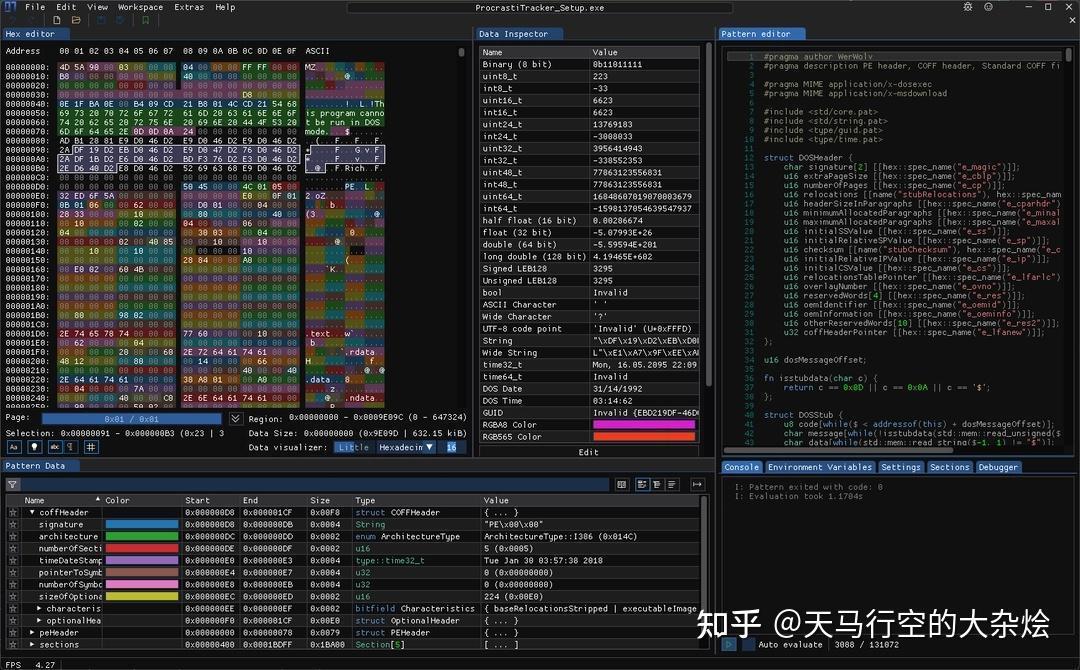Open the Hexadecimal data visualizer dropdown
The height and width of the screenshot is (670, 1080).
(x=405, y=447)
